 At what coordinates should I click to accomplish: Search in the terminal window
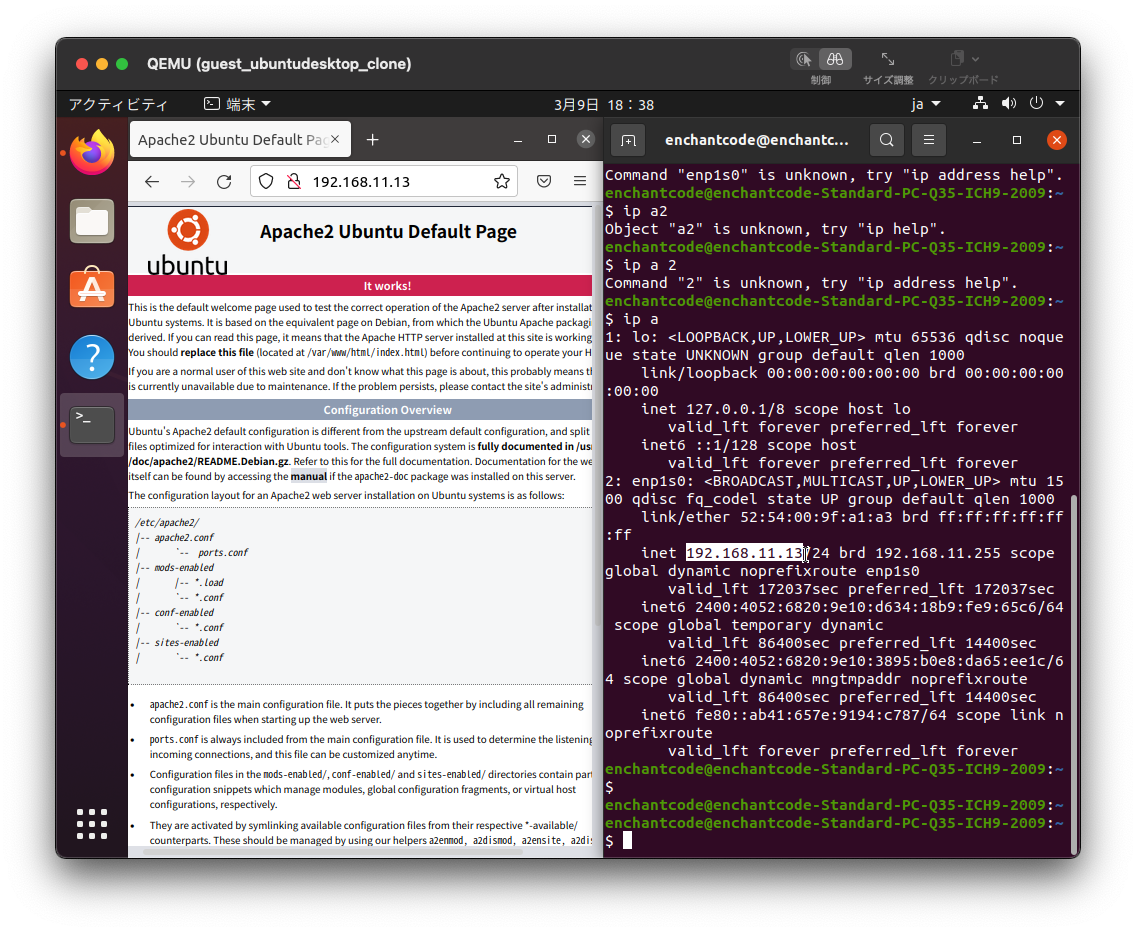coord(887,141)
